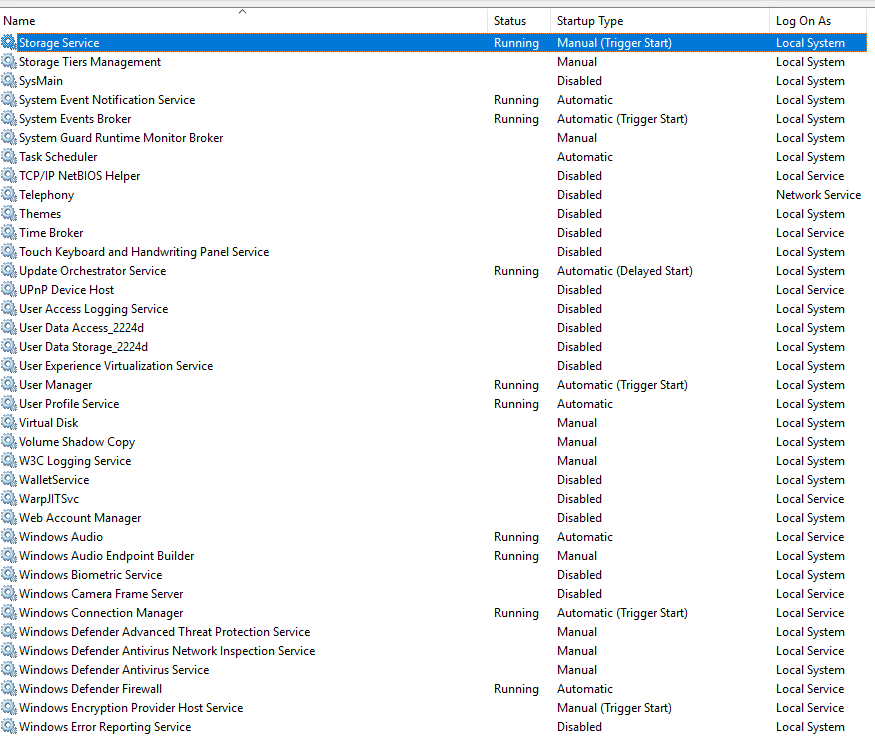Select the Windows Defender Antivirus Service row
875x736 pixels.
click(x=433, y=669)
